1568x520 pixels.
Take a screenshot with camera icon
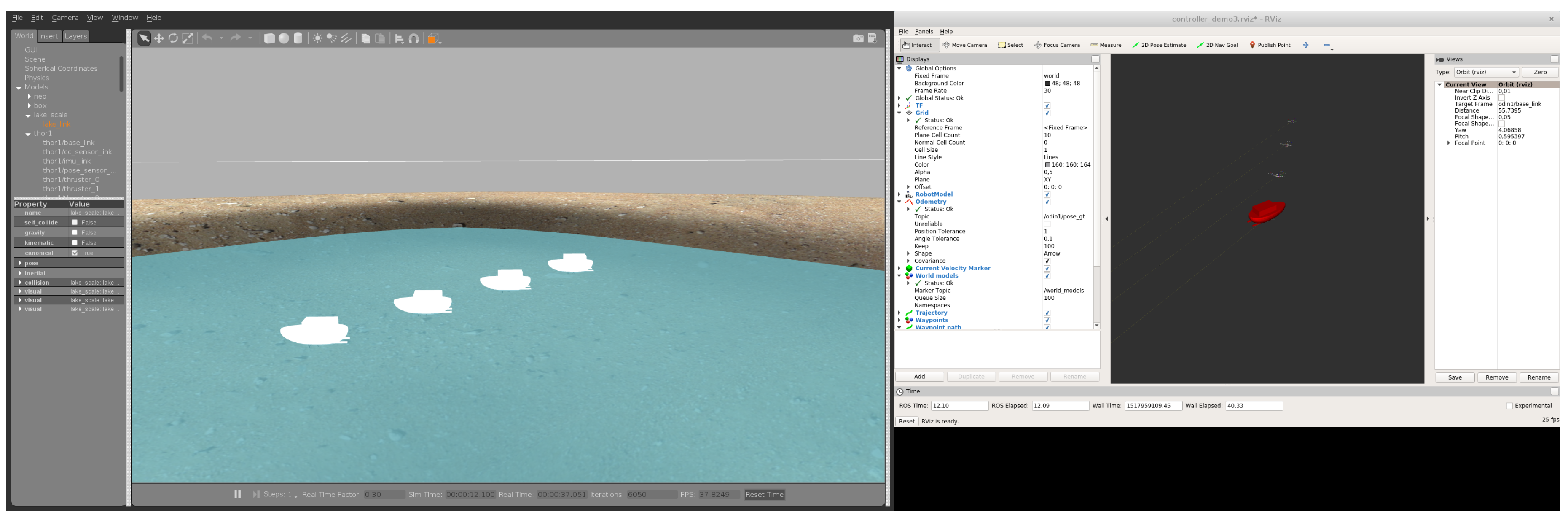858,39
